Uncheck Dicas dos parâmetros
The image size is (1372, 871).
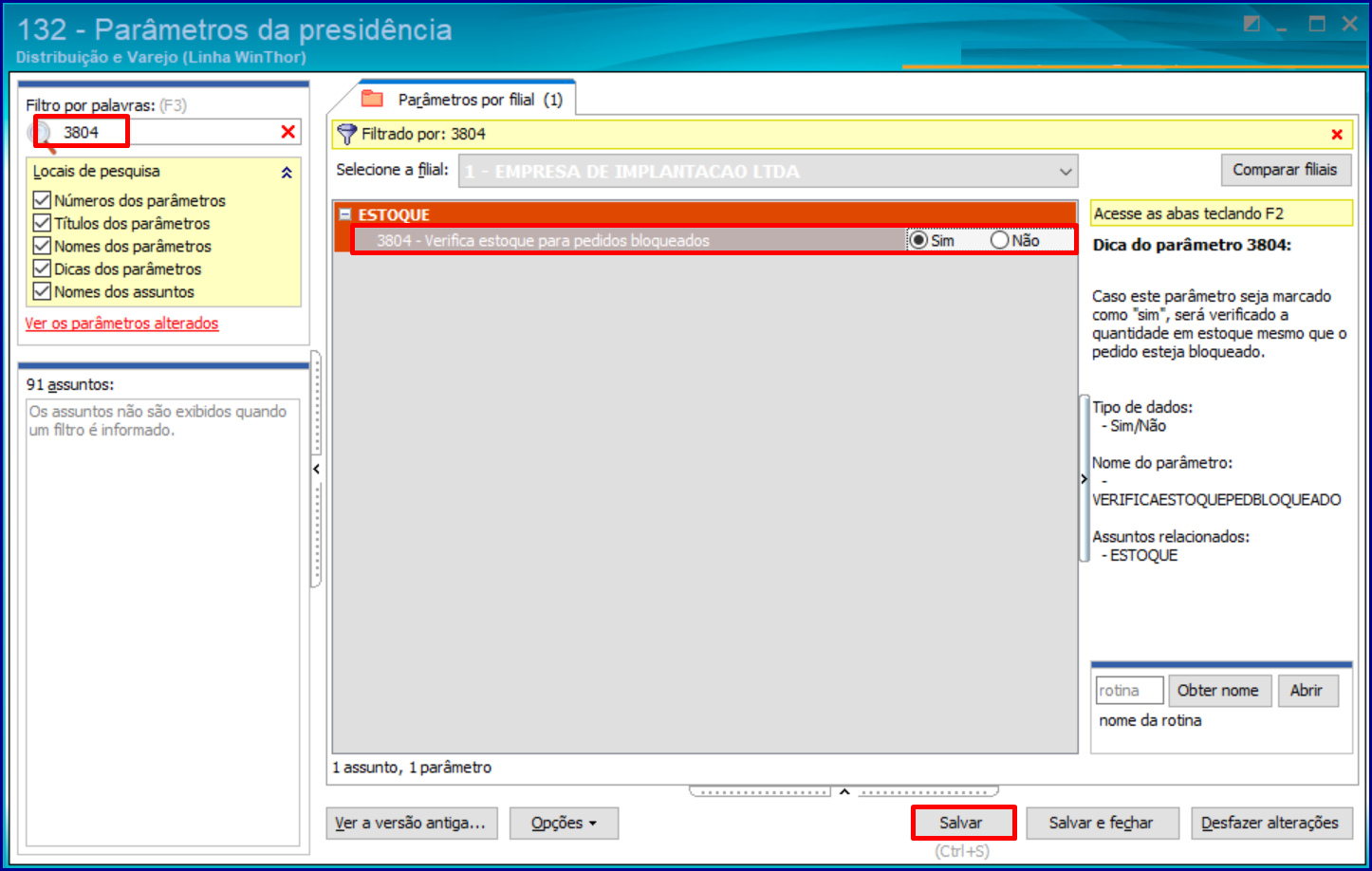(x=42, y=269)
